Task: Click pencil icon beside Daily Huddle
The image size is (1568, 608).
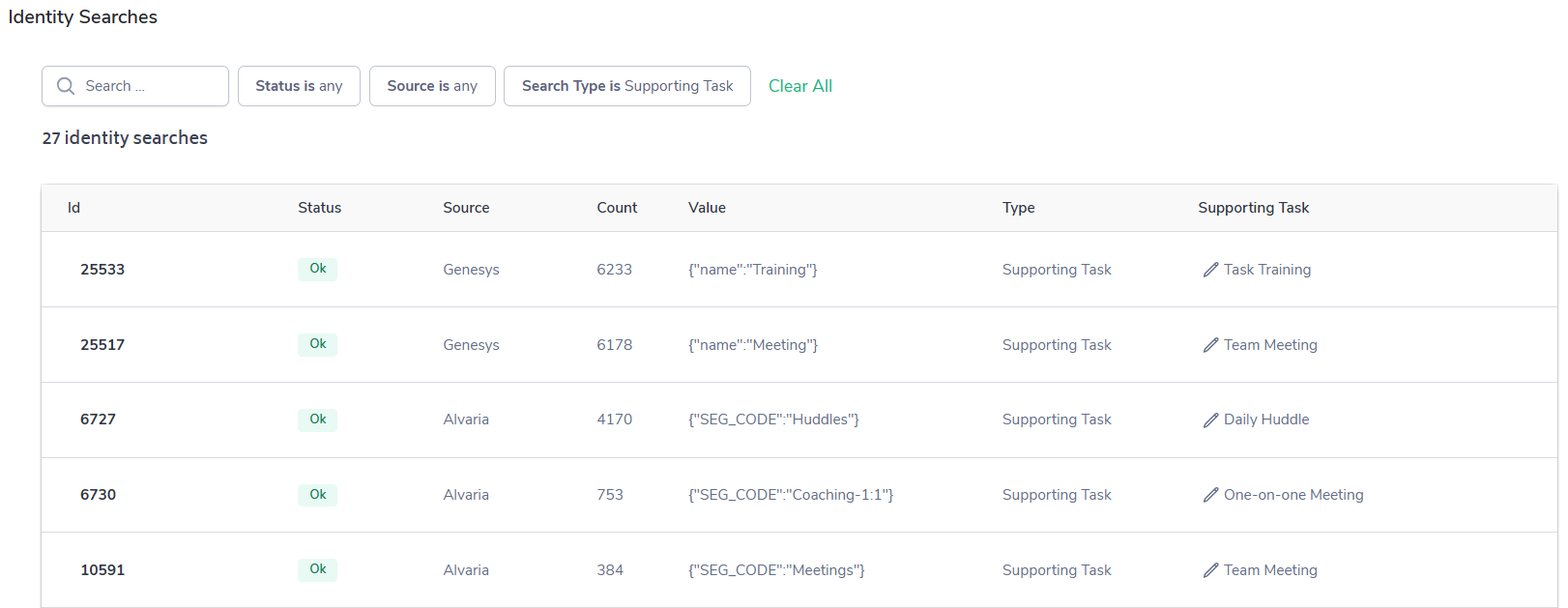Action: pyautogui.click(x=1210, y=420)
